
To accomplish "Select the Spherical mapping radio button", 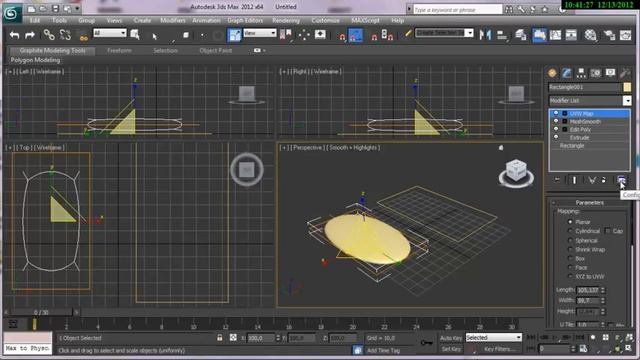I will [x=570, y=240].
